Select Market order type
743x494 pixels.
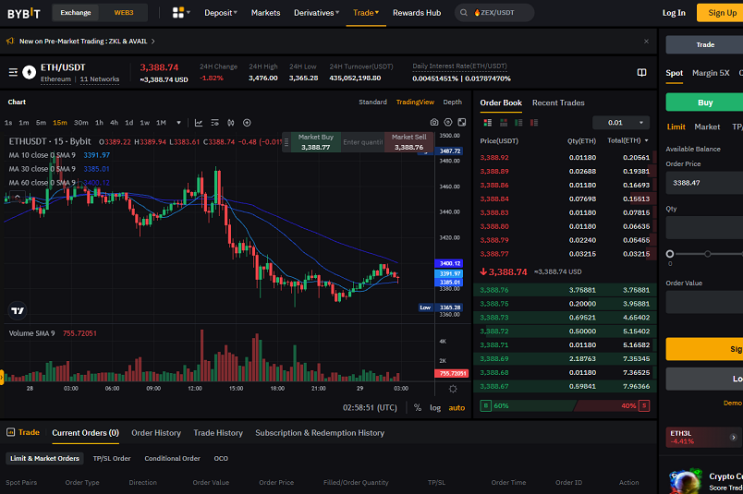pyautogui.click(x=707, y=127)
